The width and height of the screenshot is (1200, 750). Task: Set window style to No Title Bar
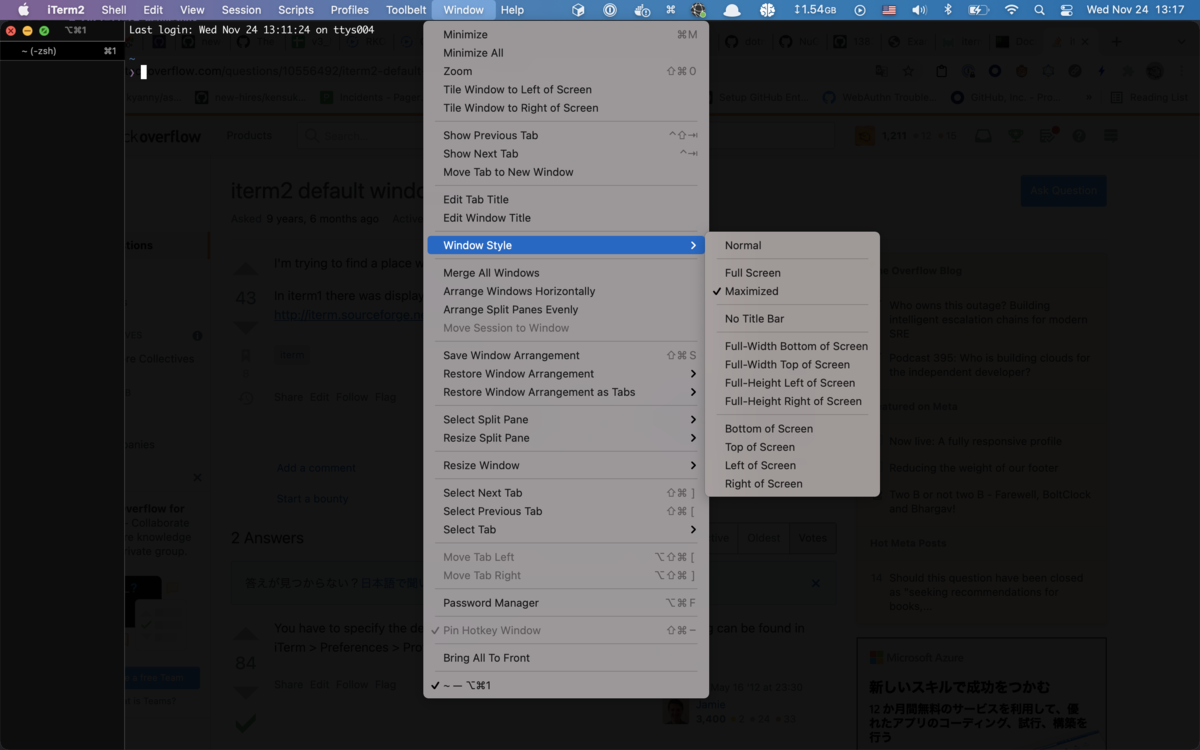792,319
